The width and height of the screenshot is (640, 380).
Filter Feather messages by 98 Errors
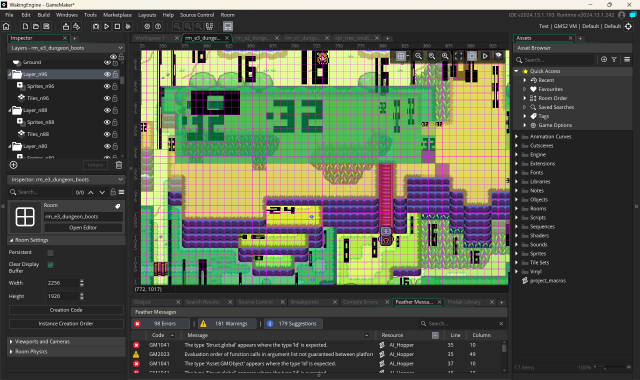pyautogui.click(x=161, y=324)
